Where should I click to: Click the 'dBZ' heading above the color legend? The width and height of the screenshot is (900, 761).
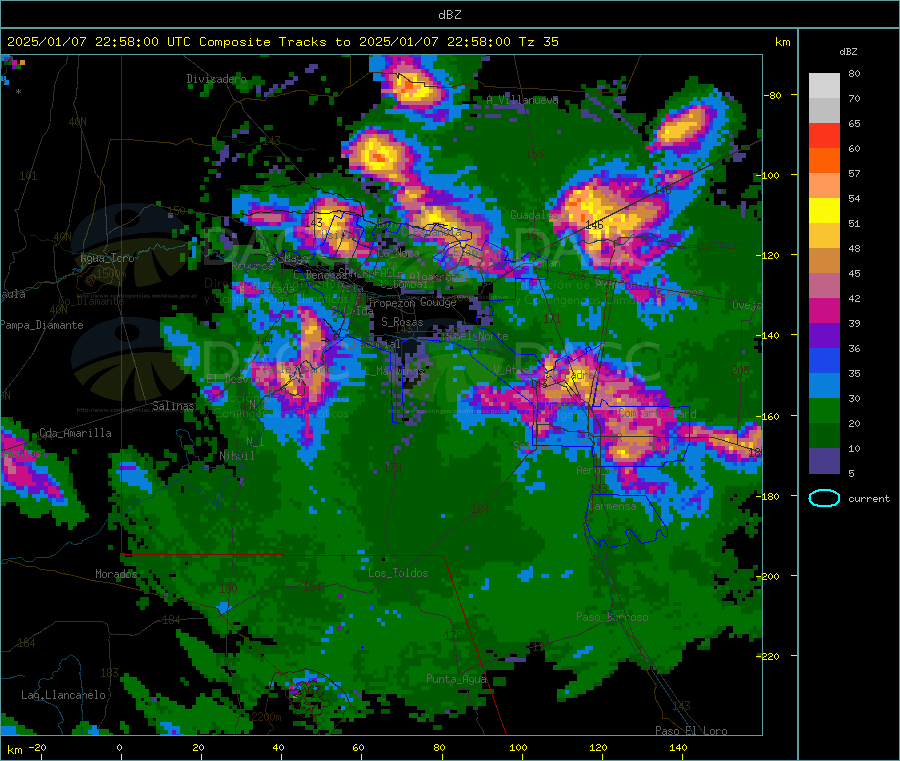click(848, 52)
